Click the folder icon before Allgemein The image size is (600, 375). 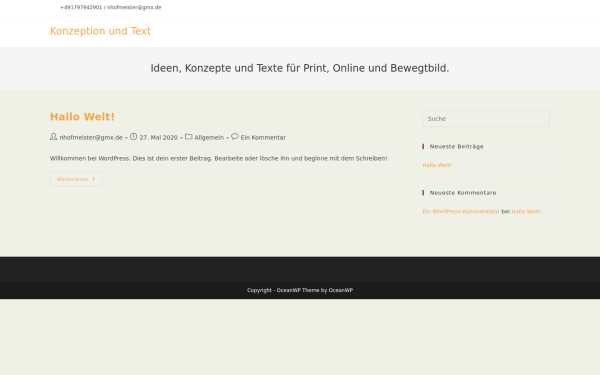click(189, 137)
